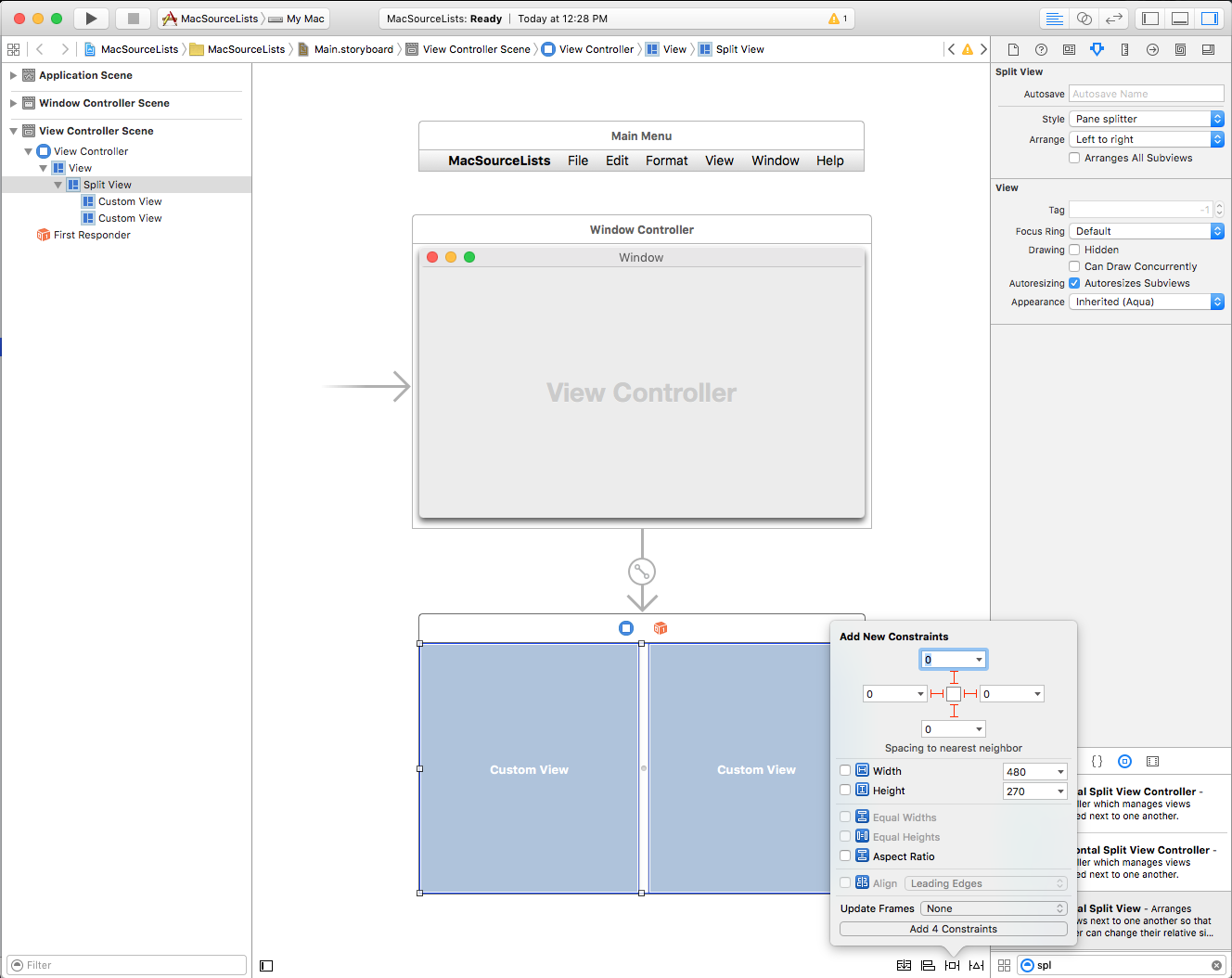The height and width of the screenshot is (978, 1232).
Task: Select the Bindings inspector spiral icon
Action: [1180, 49]
